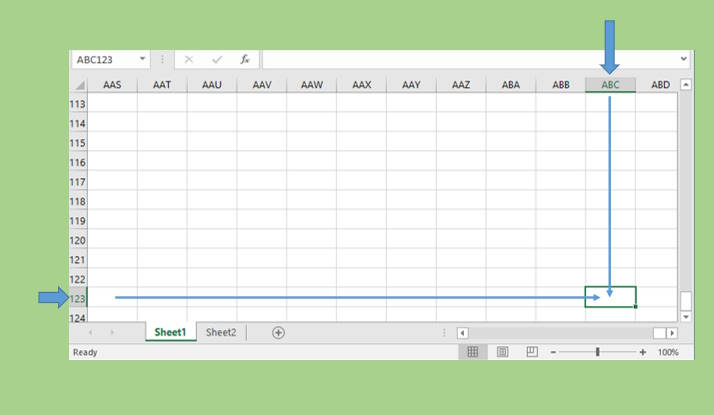Select column ABC header
714x415 pixels.
[x=610, y=85]
